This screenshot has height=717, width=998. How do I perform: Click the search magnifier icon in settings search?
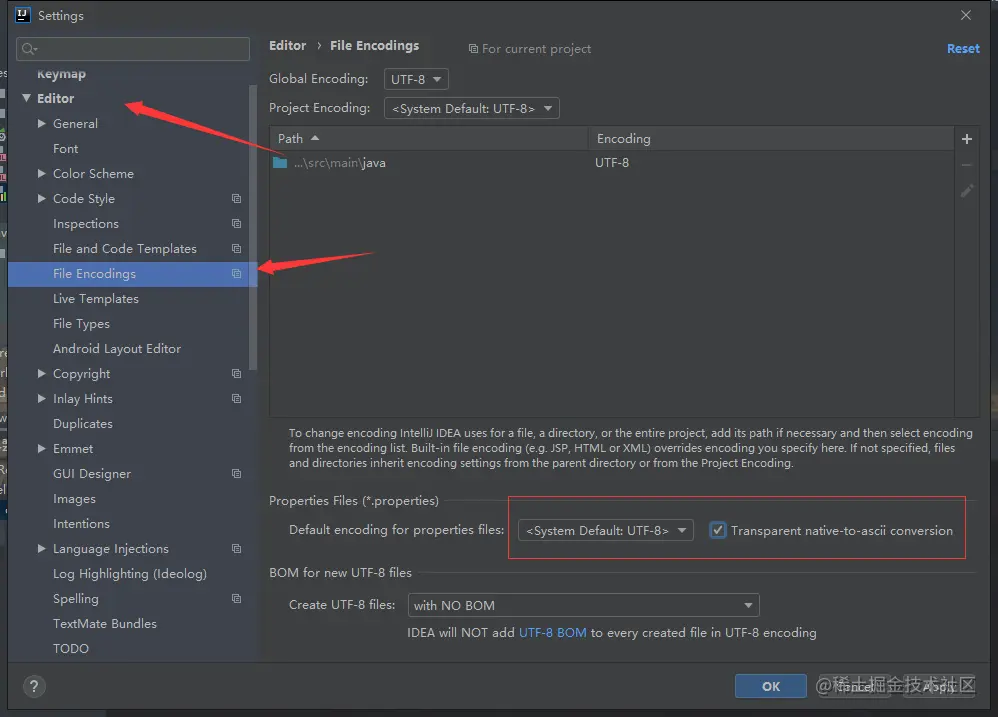pos(29,49)
